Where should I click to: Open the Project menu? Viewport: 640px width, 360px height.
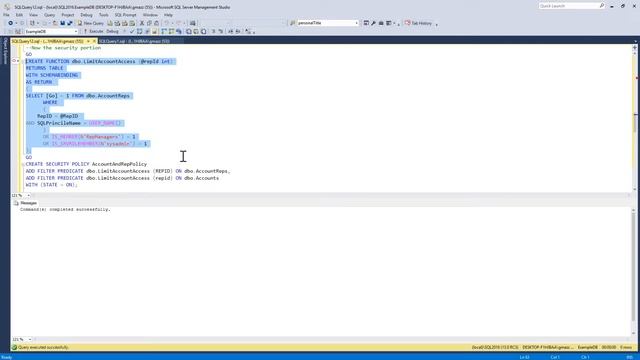[67, 15]
